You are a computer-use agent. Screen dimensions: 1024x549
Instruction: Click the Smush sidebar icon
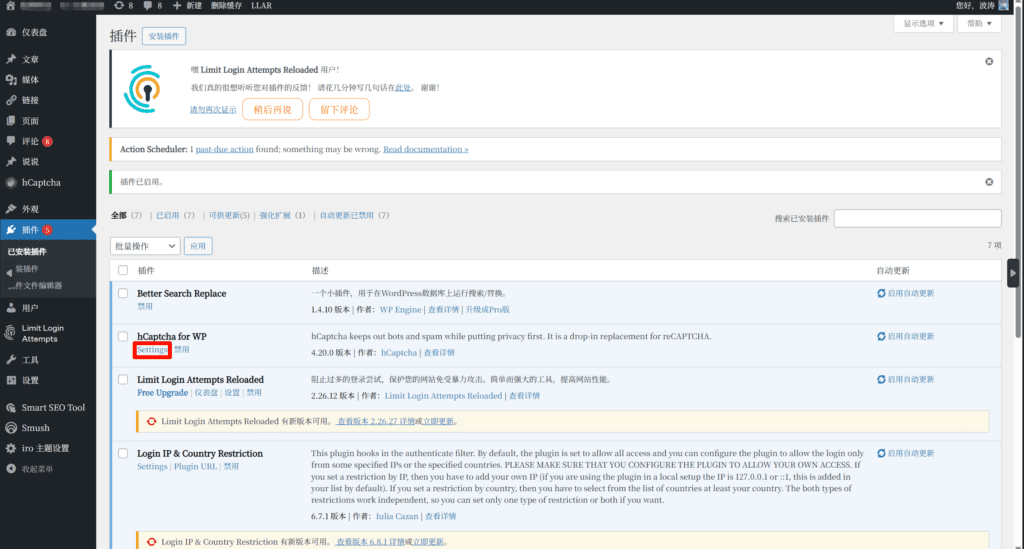coord(11,428)
